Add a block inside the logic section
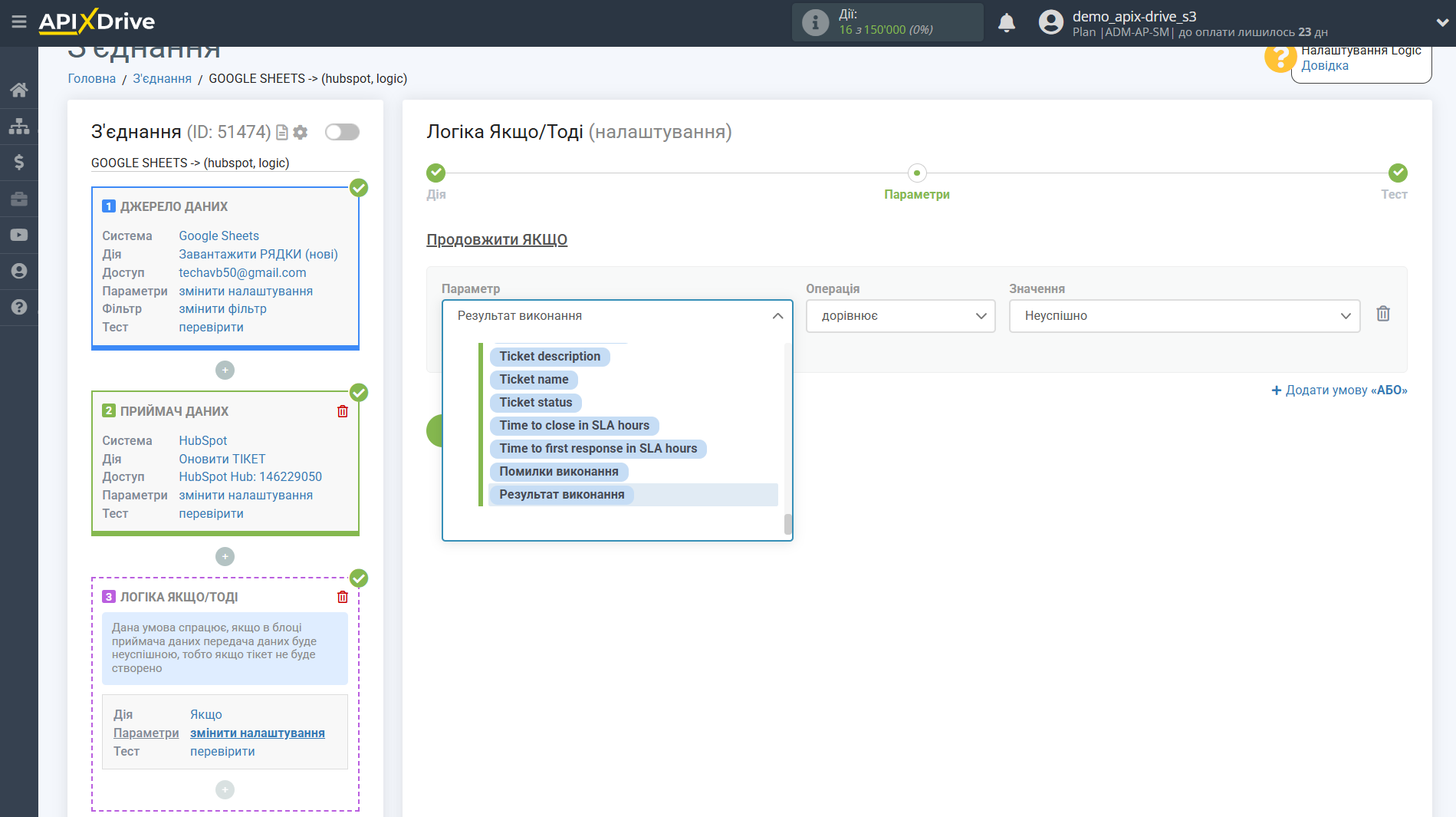The width and height of the screenshot is (1456, 817). [x=225, y=789]
